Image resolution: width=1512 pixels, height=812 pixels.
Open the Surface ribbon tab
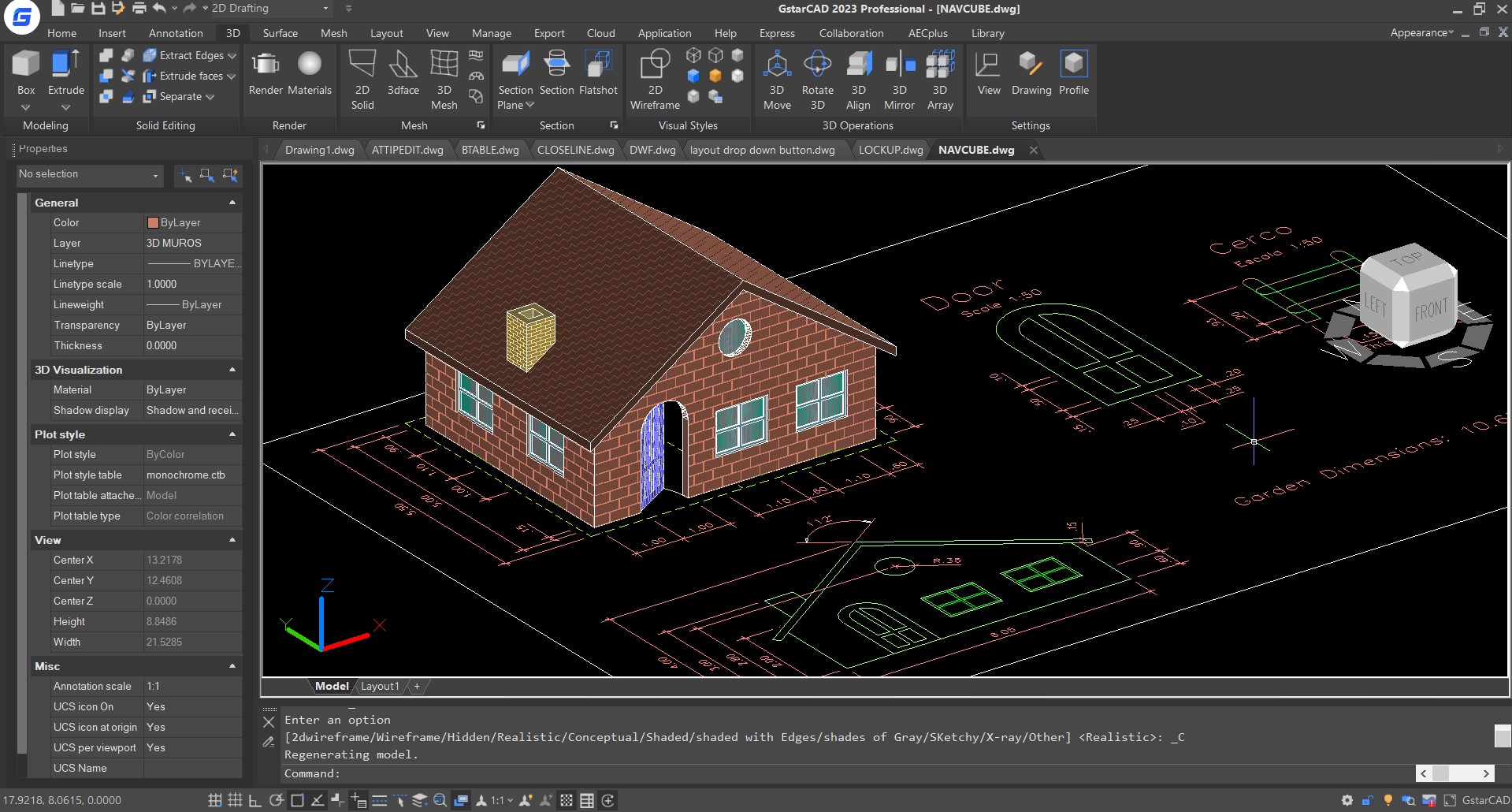[x=280, y=33]
